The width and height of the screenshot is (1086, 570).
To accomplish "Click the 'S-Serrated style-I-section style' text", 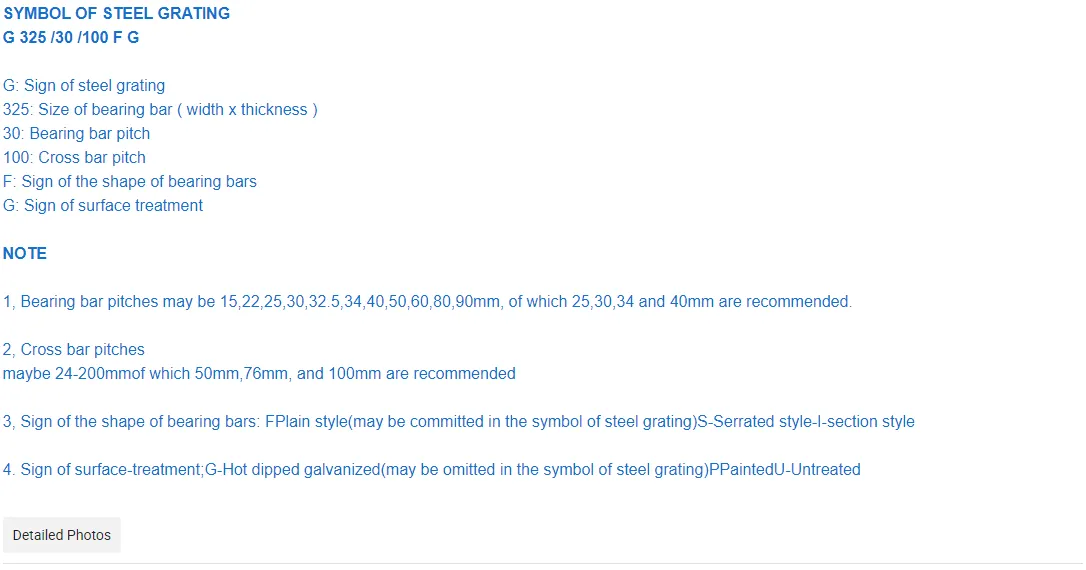I will pos(805,422).
